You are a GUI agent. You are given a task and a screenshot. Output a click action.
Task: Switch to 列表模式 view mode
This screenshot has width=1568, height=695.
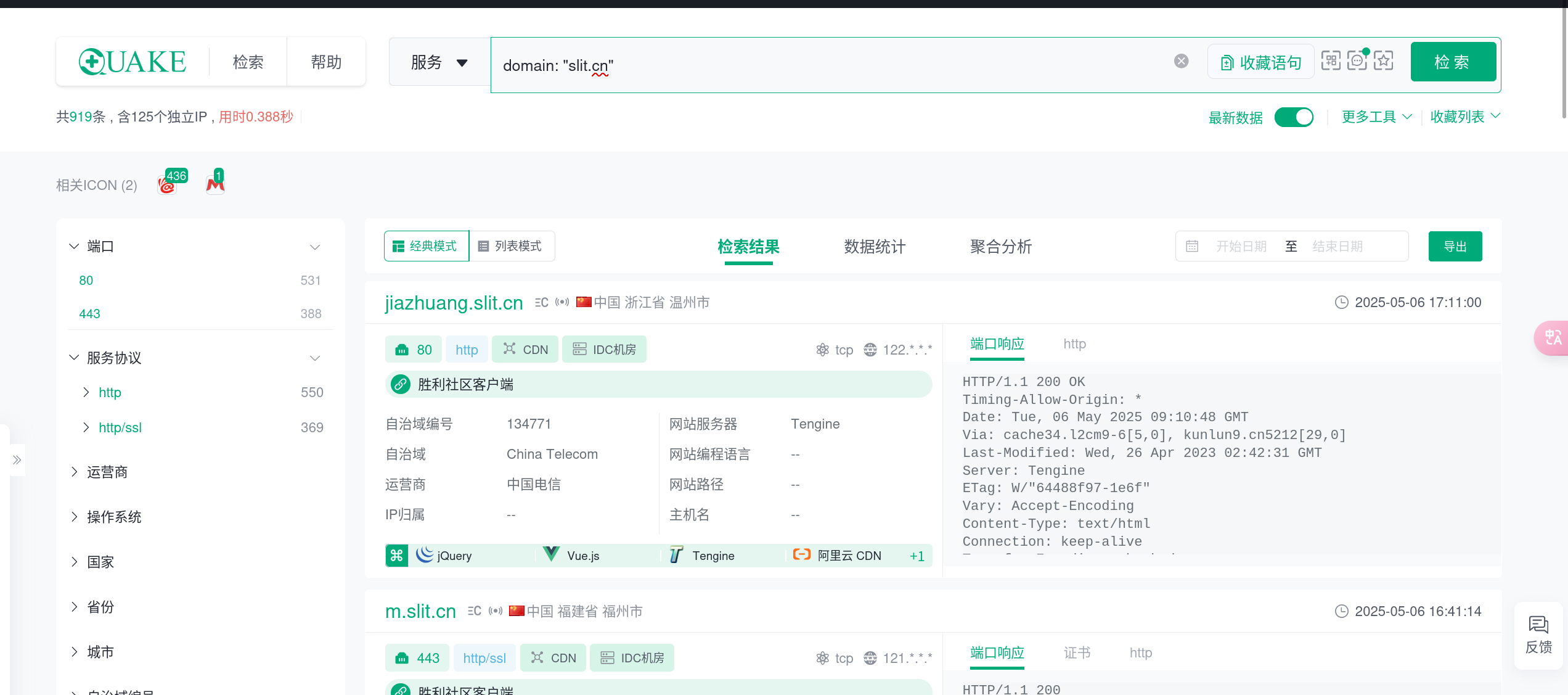click(511, 246)
